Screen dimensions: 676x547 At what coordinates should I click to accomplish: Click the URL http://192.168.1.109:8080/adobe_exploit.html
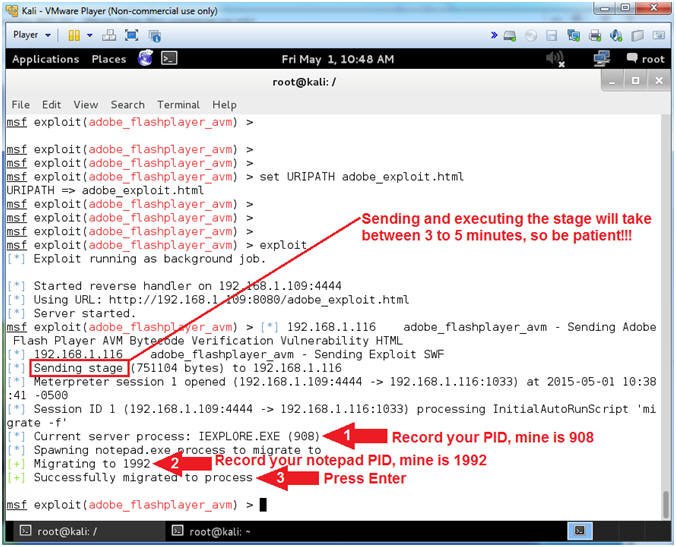pos(259,300)
